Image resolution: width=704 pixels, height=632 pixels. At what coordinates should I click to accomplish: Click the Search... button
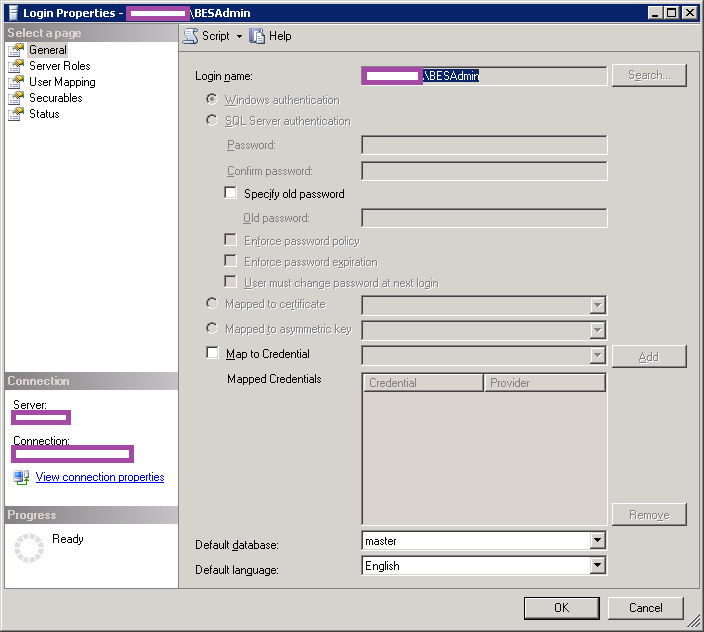click(649, 75)
